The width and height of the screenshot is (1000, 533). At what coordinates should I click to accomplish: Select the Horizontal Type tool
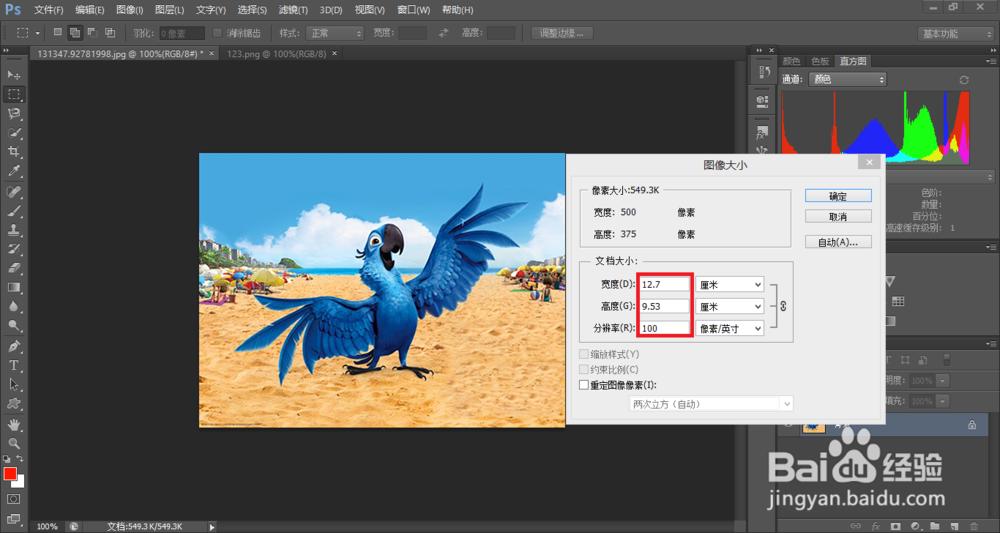pyautogui.click(x=13, y=365)
